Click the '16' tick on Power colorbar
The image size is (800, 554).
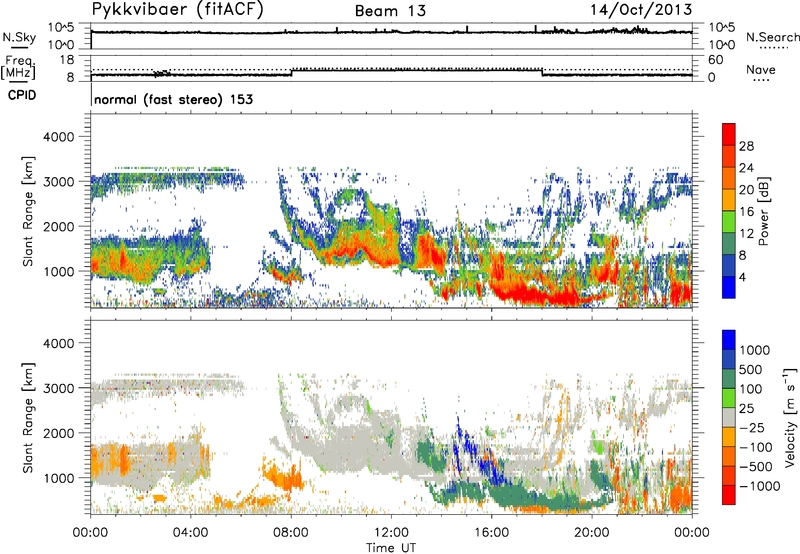pyautogui.click(x=746, y=212)
